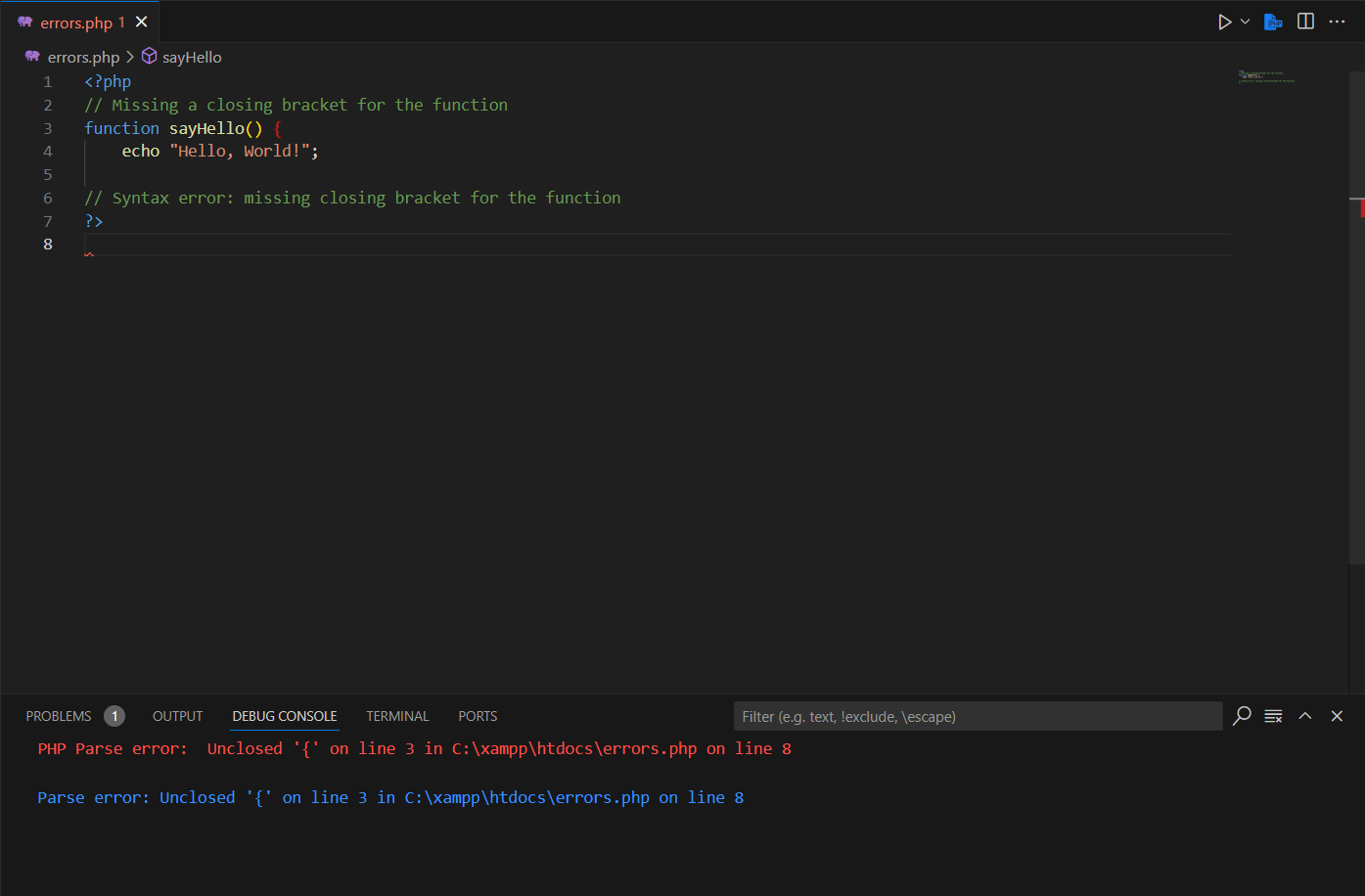This screenshot has height=896, width=1365.
Task: Click the errors.php breadcrumb
Action: coord(83,57)
